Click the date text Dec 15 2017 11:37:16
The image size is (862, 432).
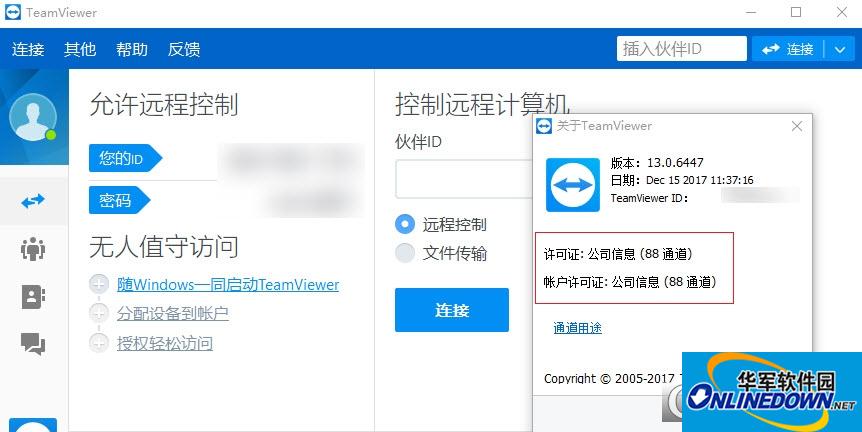(x=700, y=180)
